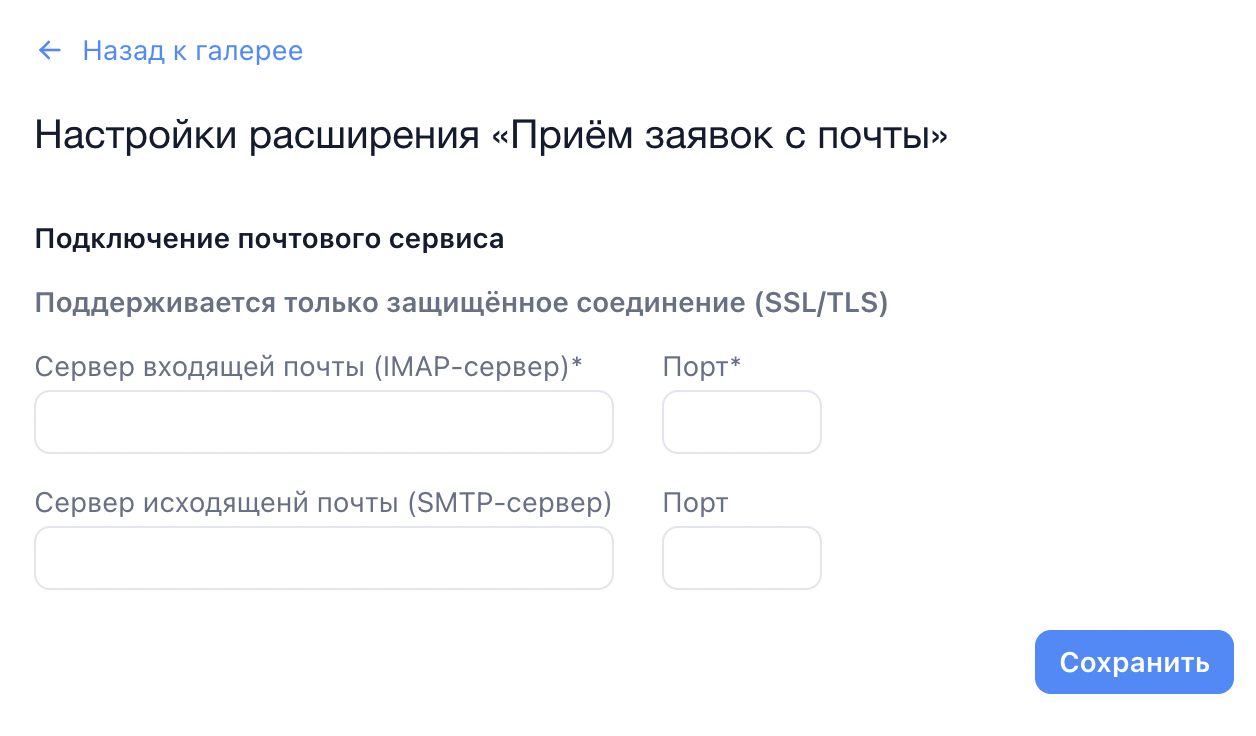Click the «Порт*» label with asterisk

point(701,367)
